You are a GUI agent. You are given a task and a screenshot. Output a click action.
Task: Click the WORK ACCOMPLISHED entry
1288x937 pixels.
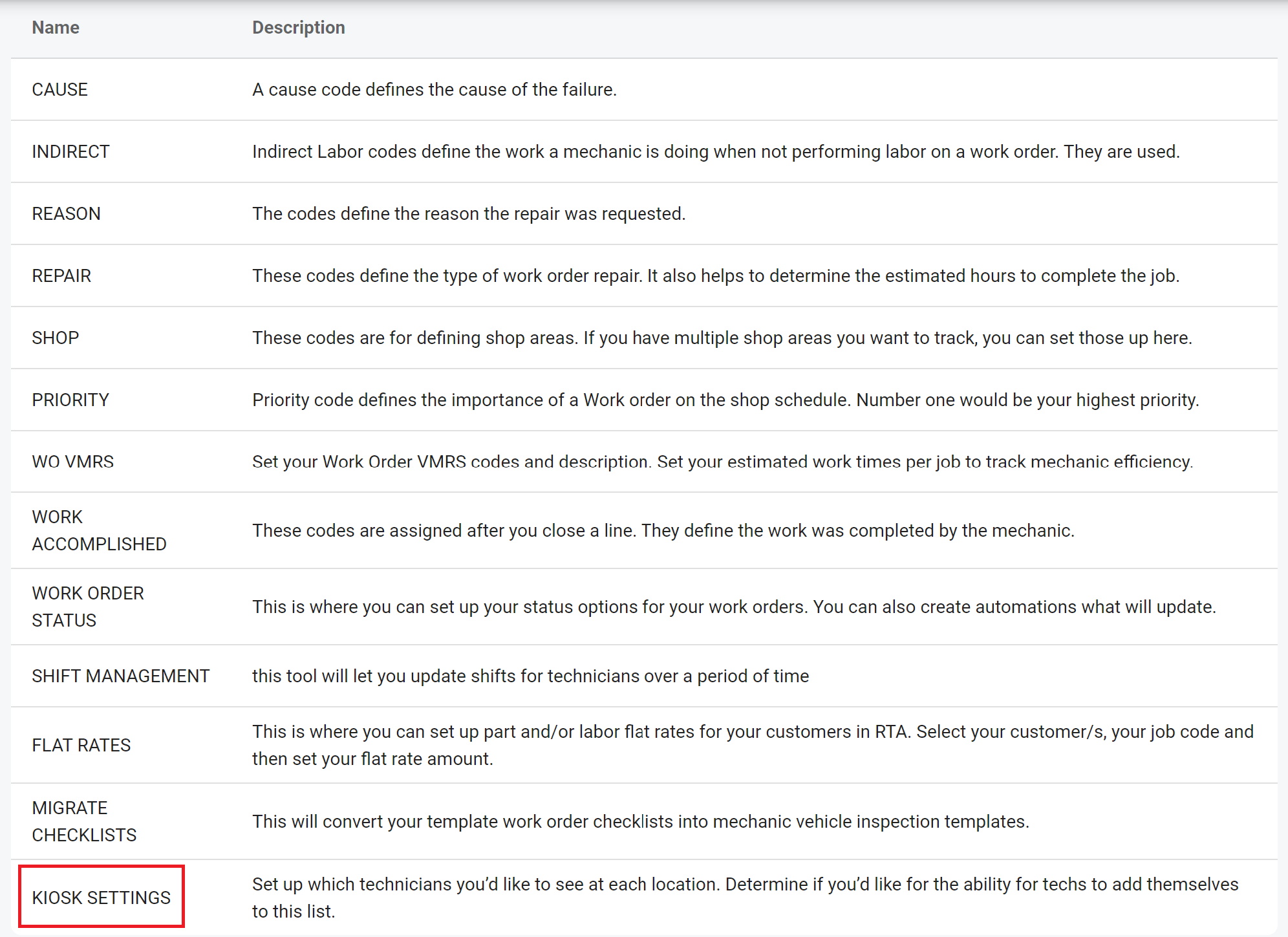tap(99, 531)
